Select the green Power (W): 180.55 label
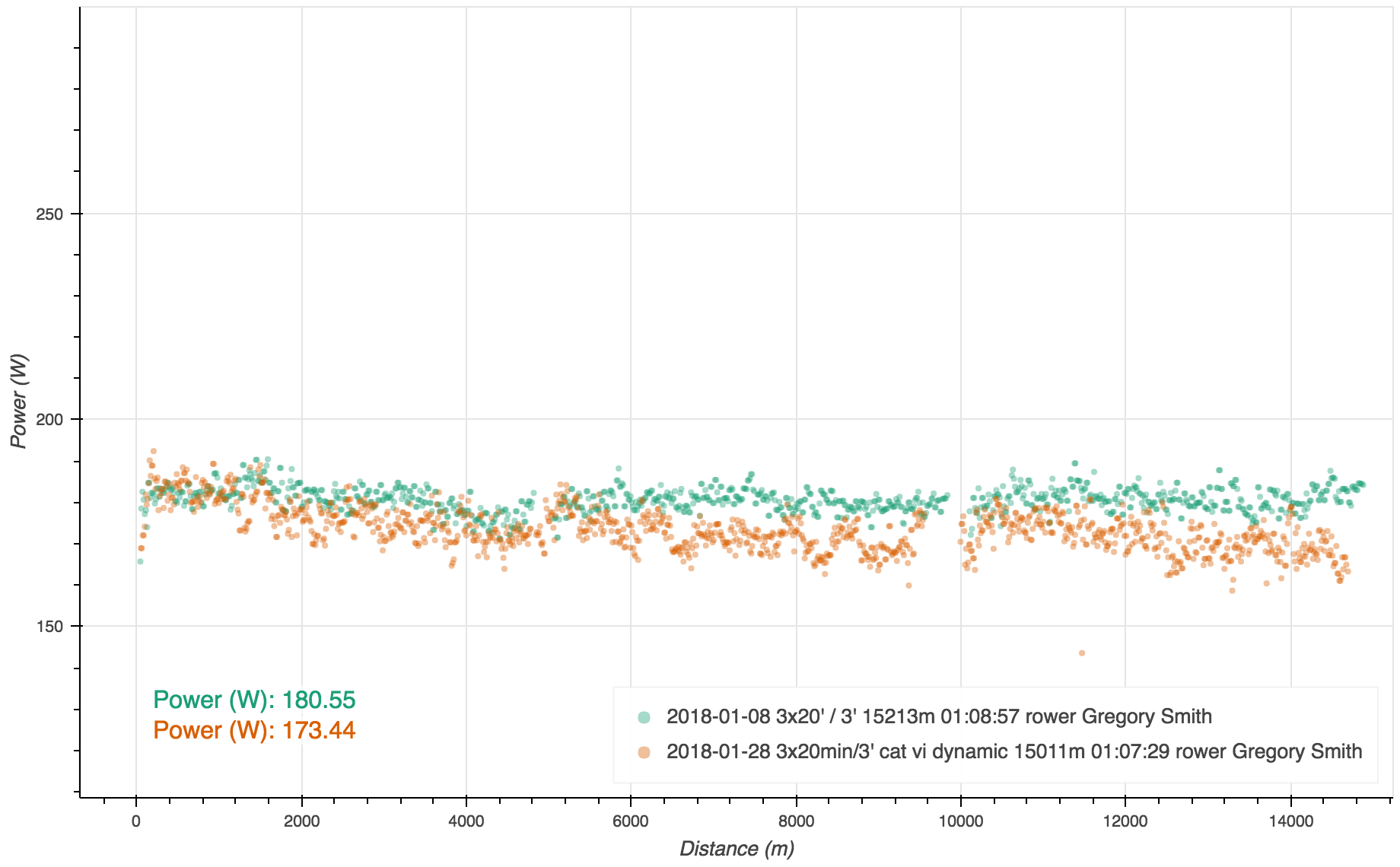1400x867 pixels. coord(254,700)
